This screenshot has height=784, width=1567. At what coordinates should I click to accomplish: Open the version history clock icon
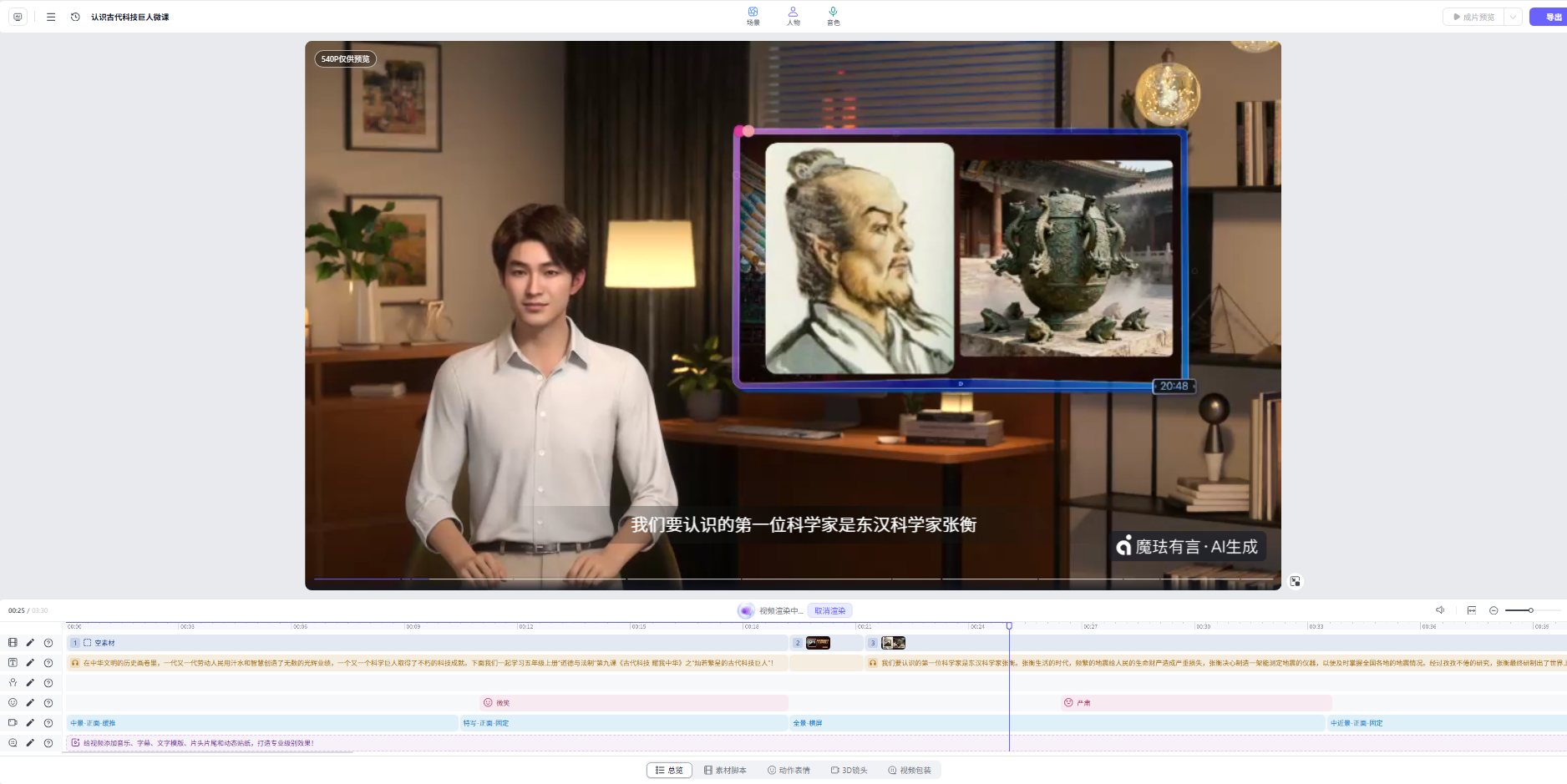point(75,17)
